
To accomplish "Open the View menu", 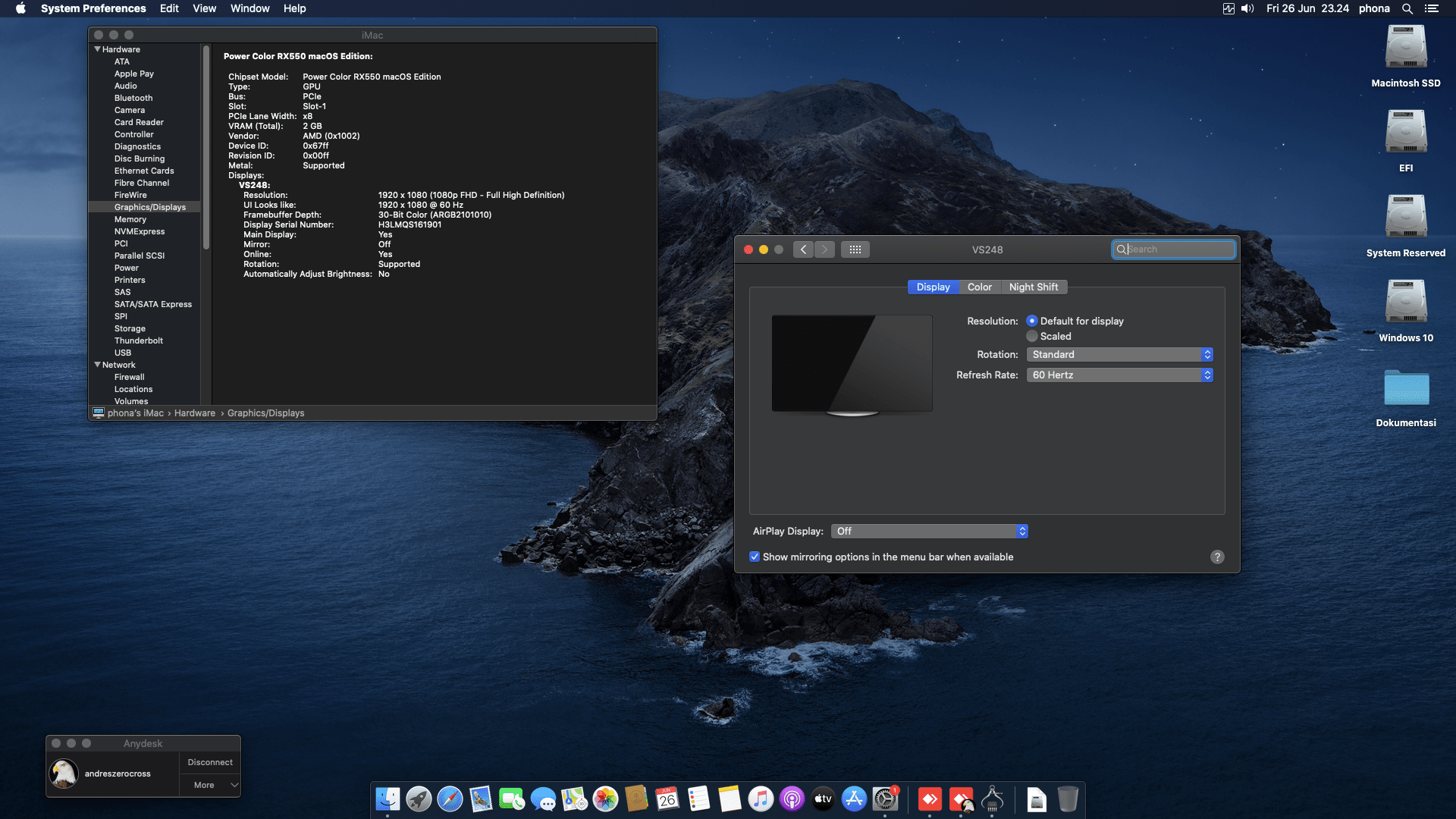I will [204, 8].
